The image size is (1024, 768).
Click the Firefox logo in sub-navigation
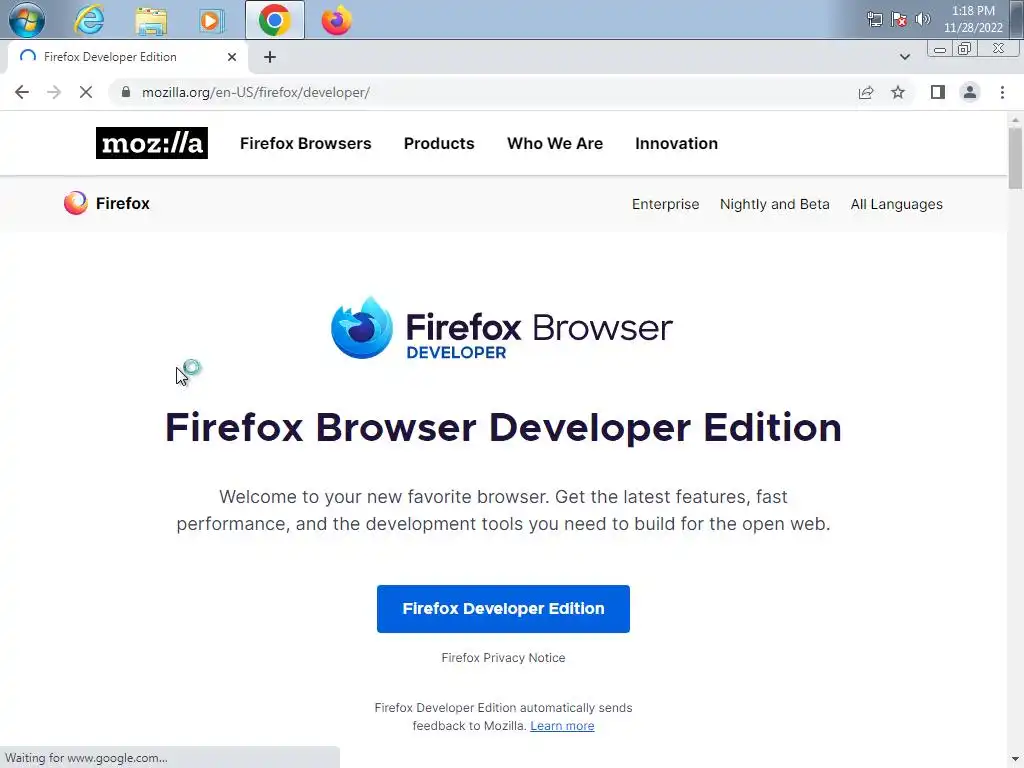(106, 203)
